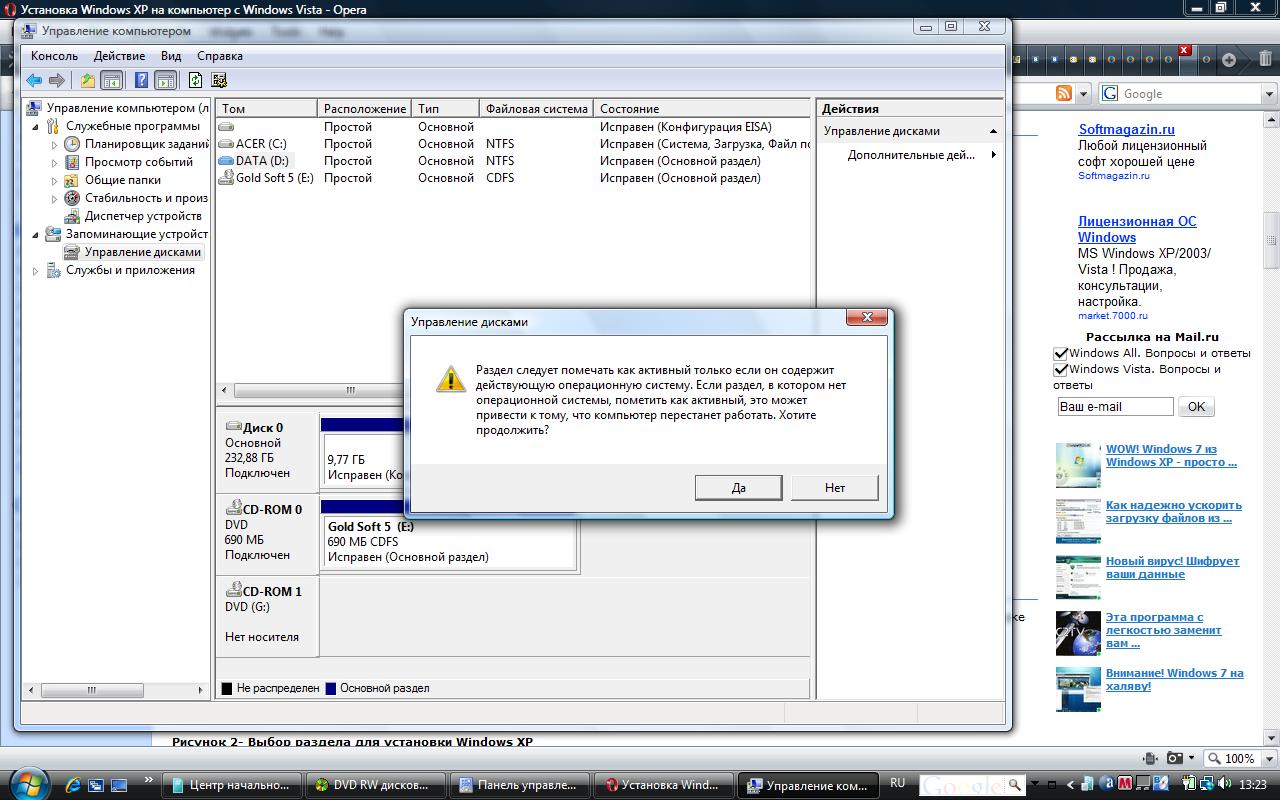This screenshot has height=800, width=1280.
Task: Click the warning icon in the dialog
Action: click(451, 379)
